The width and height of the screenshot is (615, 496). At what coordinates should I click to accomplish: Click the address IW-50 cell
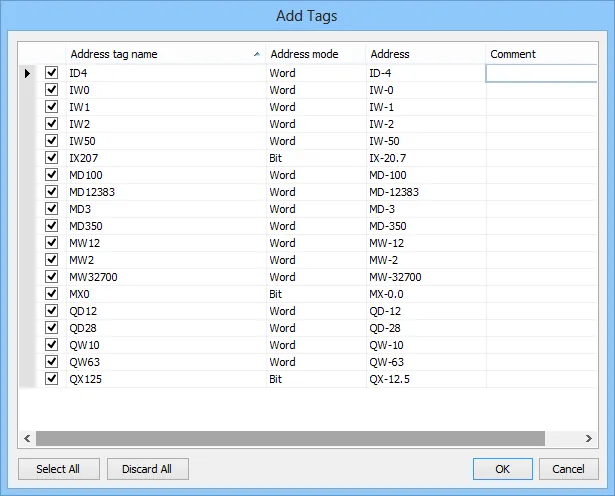click(426, 141)
